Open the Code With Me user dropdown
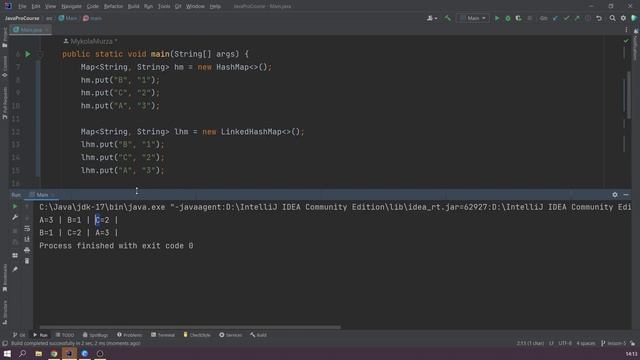640x360 pixels. [432, 18]
